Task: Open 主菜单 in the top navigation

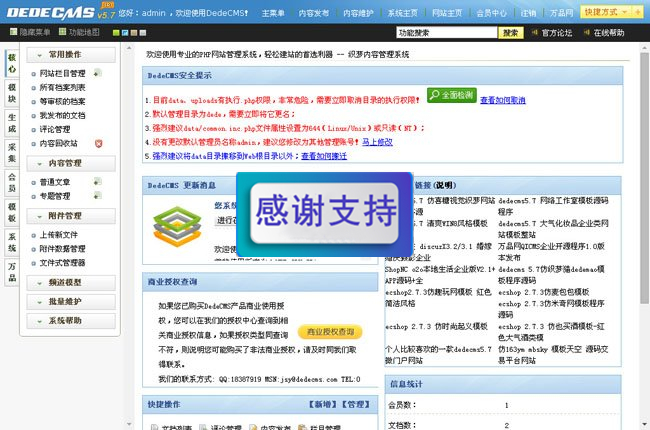Action: pyautogui.click(x=273, y=13)
